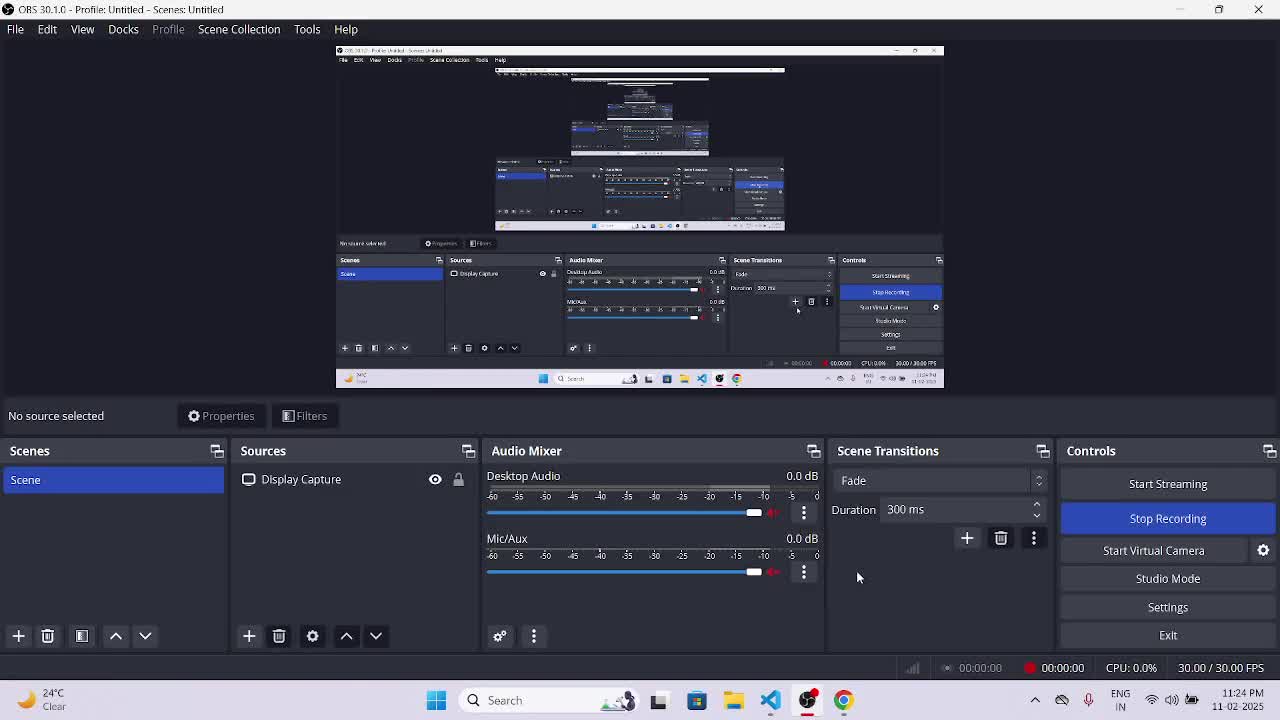
Task: Open transition properties three-dot menu
Action: pyautogui.click(x=1034, y=538)
